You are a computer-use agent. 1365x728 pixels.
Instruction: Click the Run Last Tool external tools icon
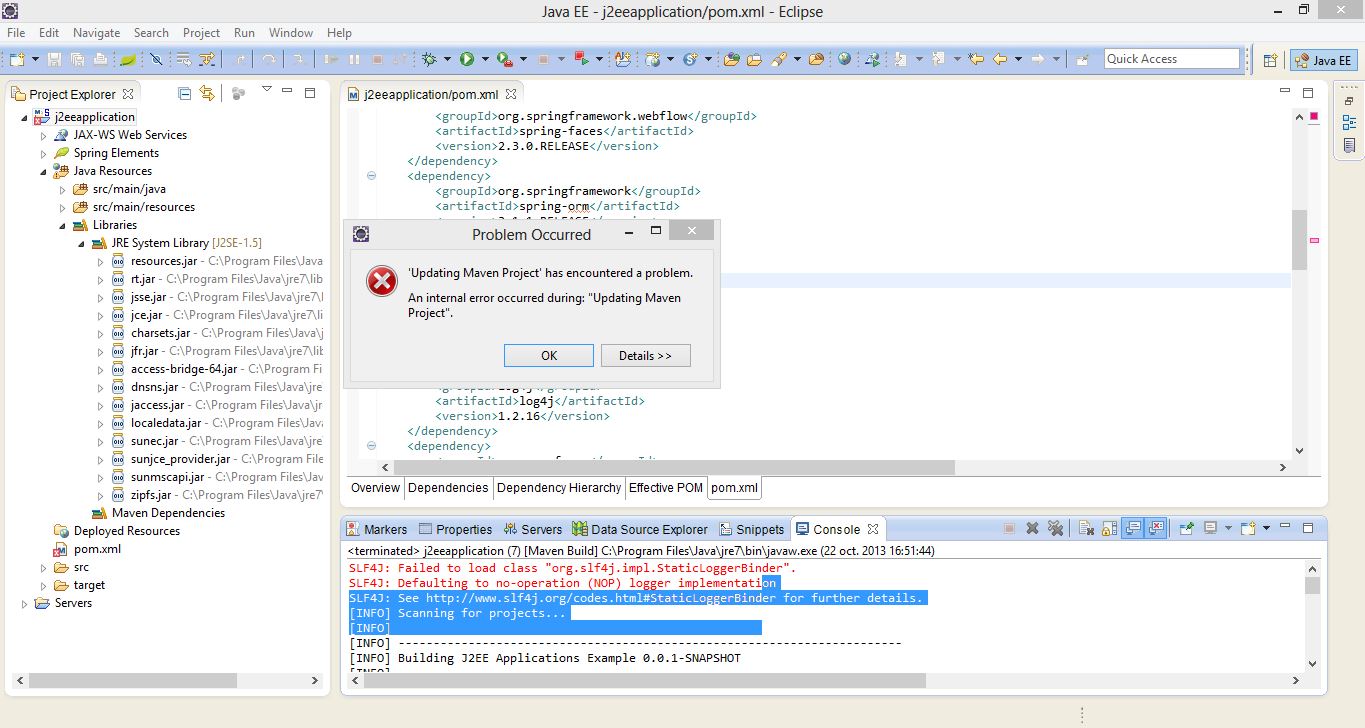pyautogui.click(x=503, y=59)
